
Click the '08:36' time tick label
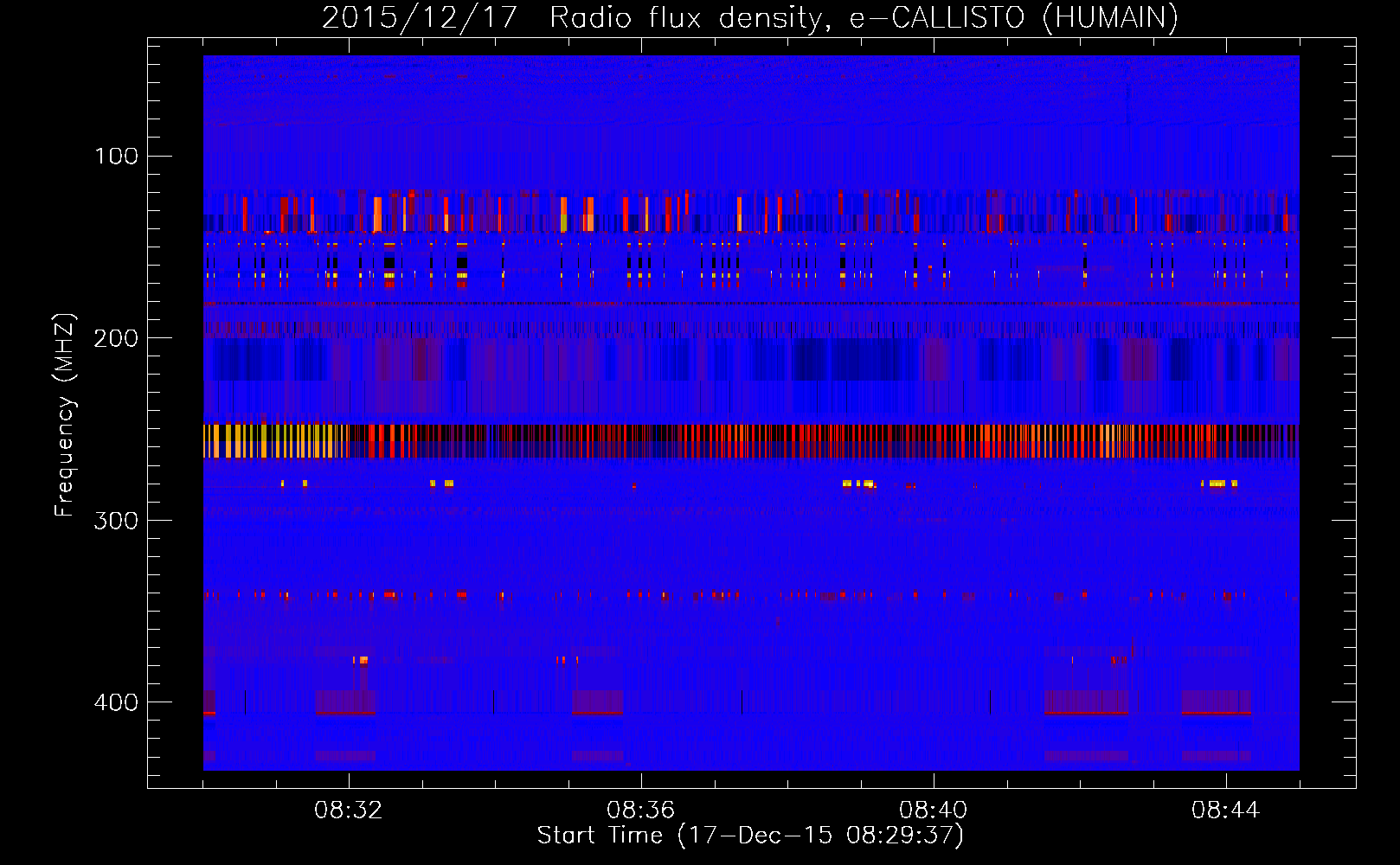click(x=641, y=811)
